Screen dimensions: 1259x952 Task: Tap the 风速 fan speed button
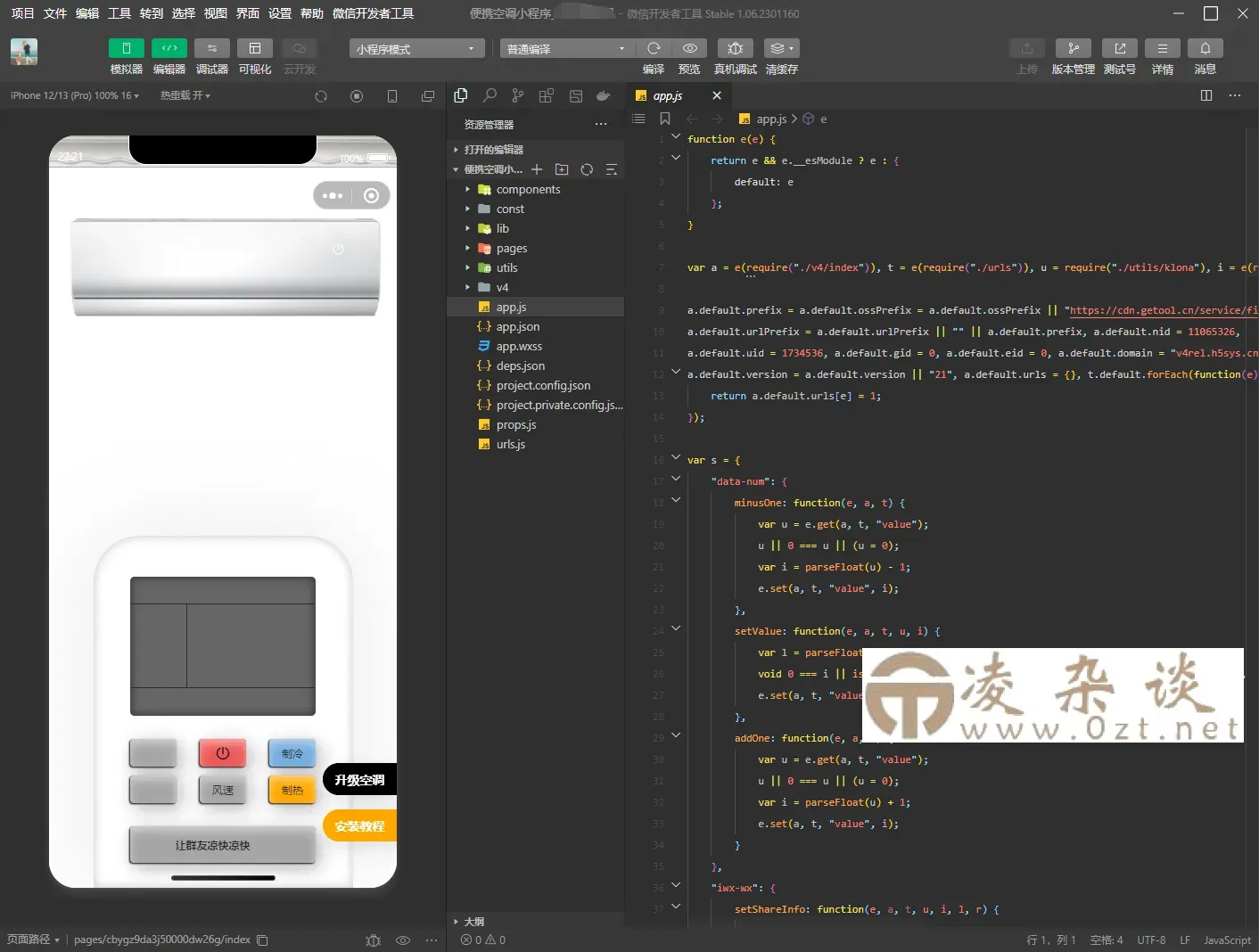click(223, 790)
